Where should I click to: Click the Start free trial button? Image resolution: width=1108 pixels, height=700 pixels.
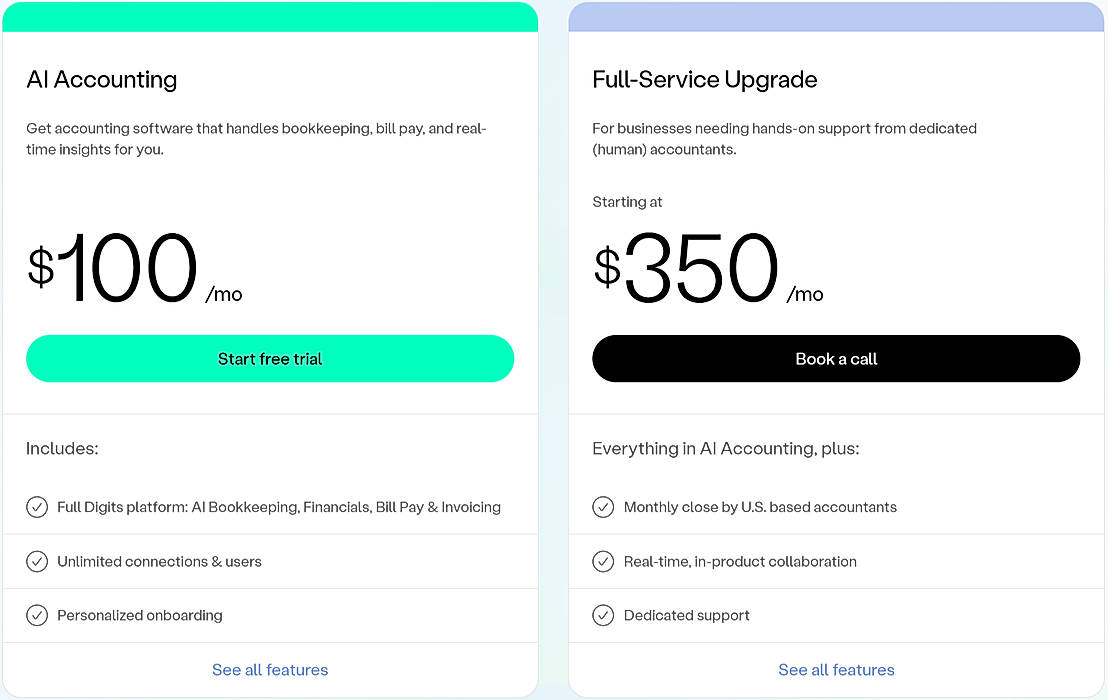270,359
